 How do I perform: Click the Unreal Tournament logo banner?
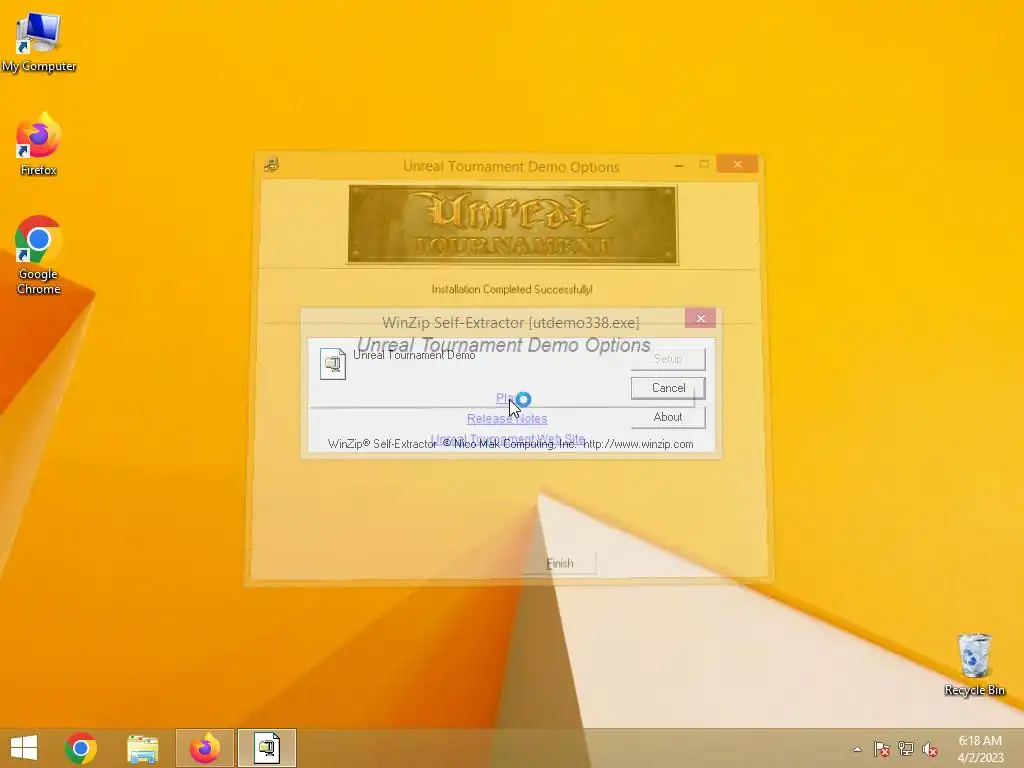513,225
